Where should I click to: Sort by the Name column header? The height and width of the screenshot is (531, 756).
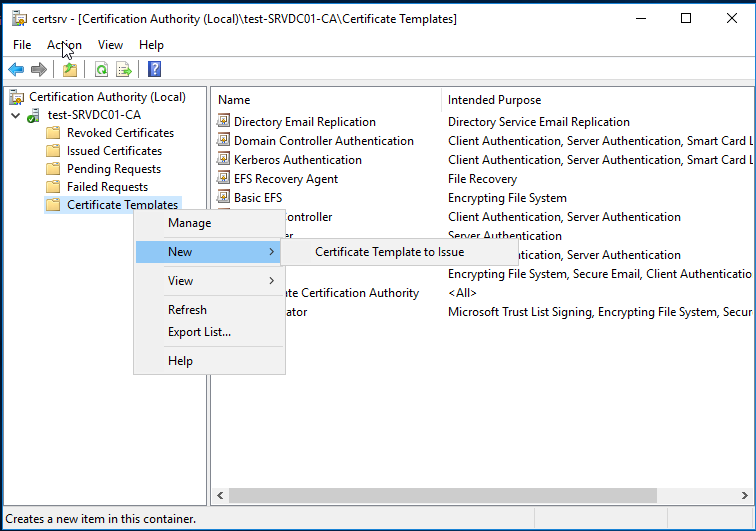pyautogui.click(x=327, y=100)
